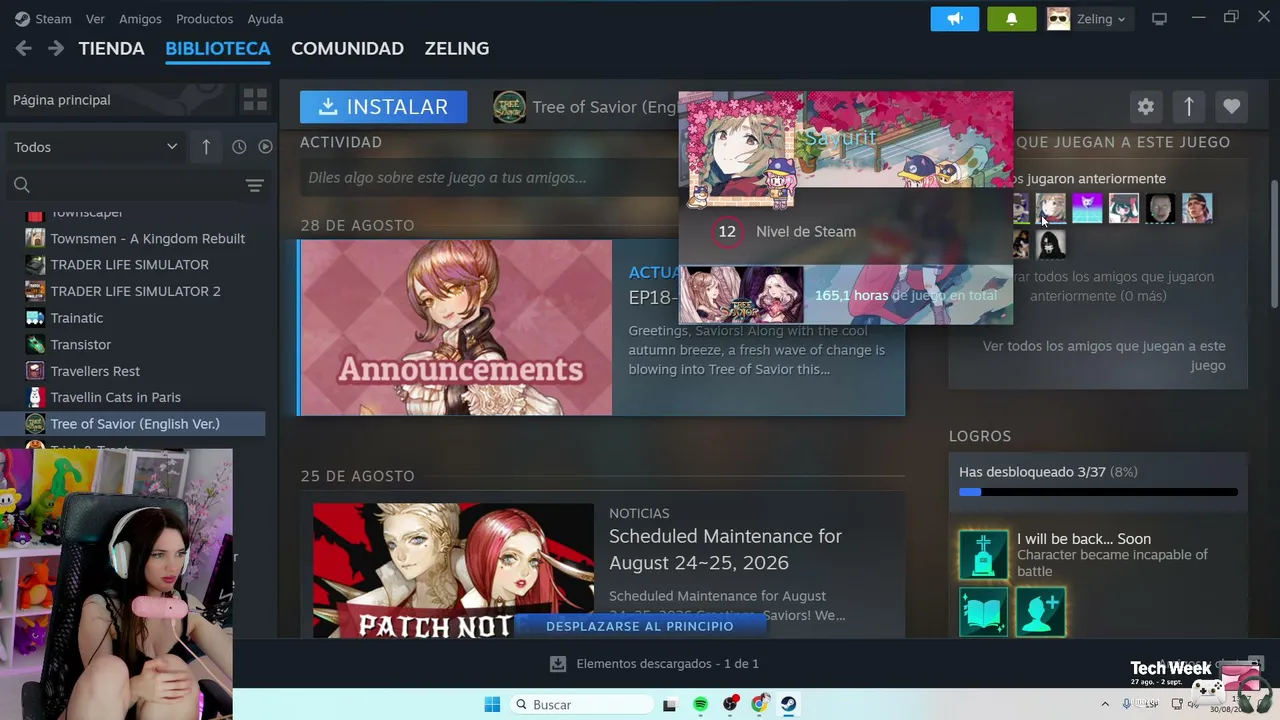Open the Announcements news thumbnail
Viewport: 1280px width, 720px height.
[x=456, y=327]
